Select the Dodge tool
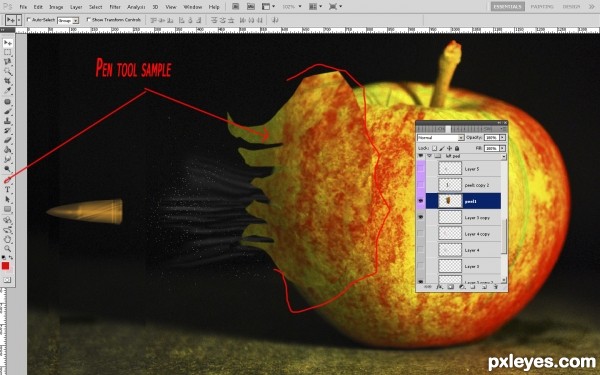This screenshot has width=600, height=375. point(8,169)
